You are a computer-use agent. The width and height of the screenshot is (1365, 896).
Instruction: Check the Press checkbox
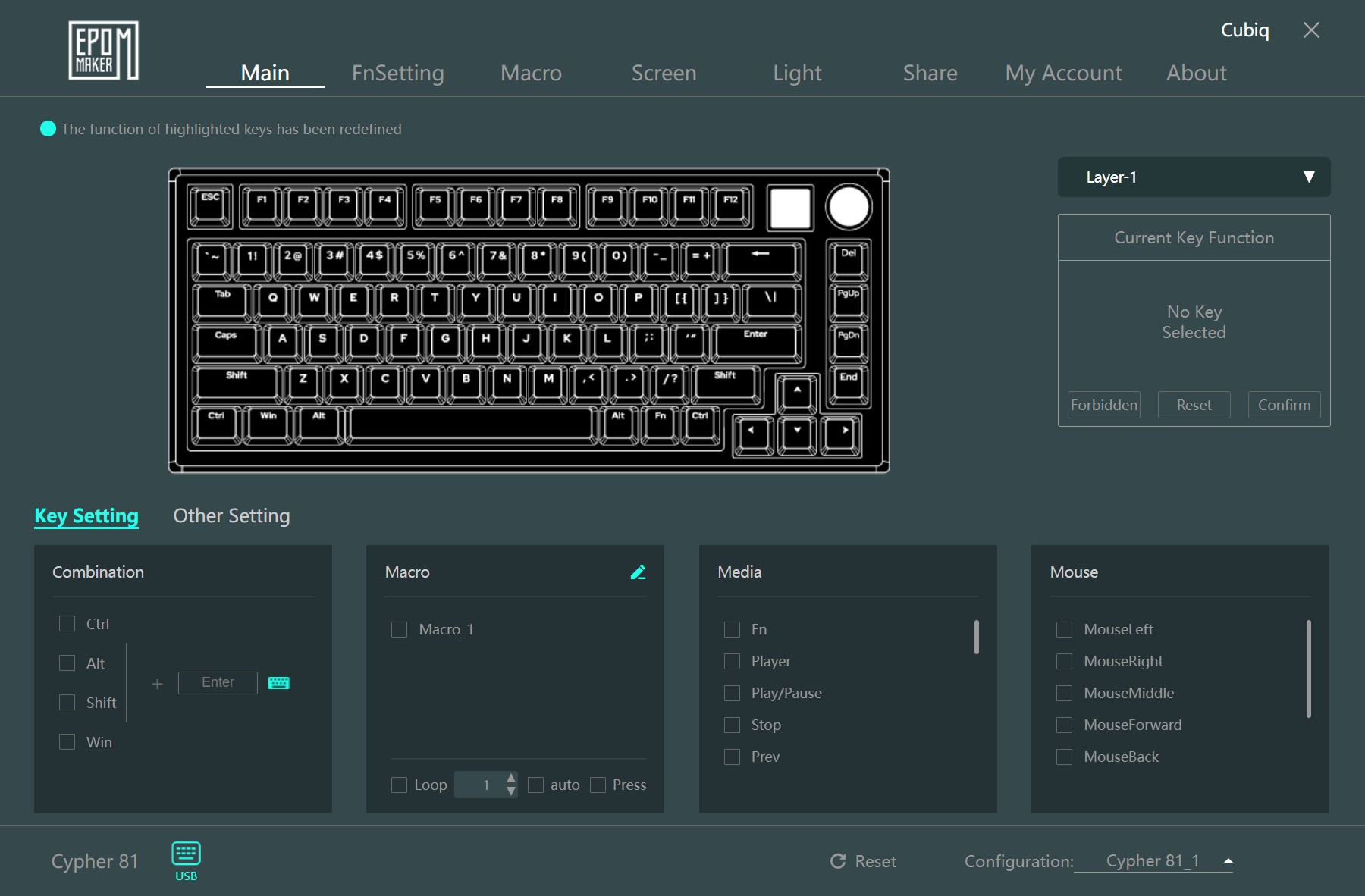click(x=598, y=785)
